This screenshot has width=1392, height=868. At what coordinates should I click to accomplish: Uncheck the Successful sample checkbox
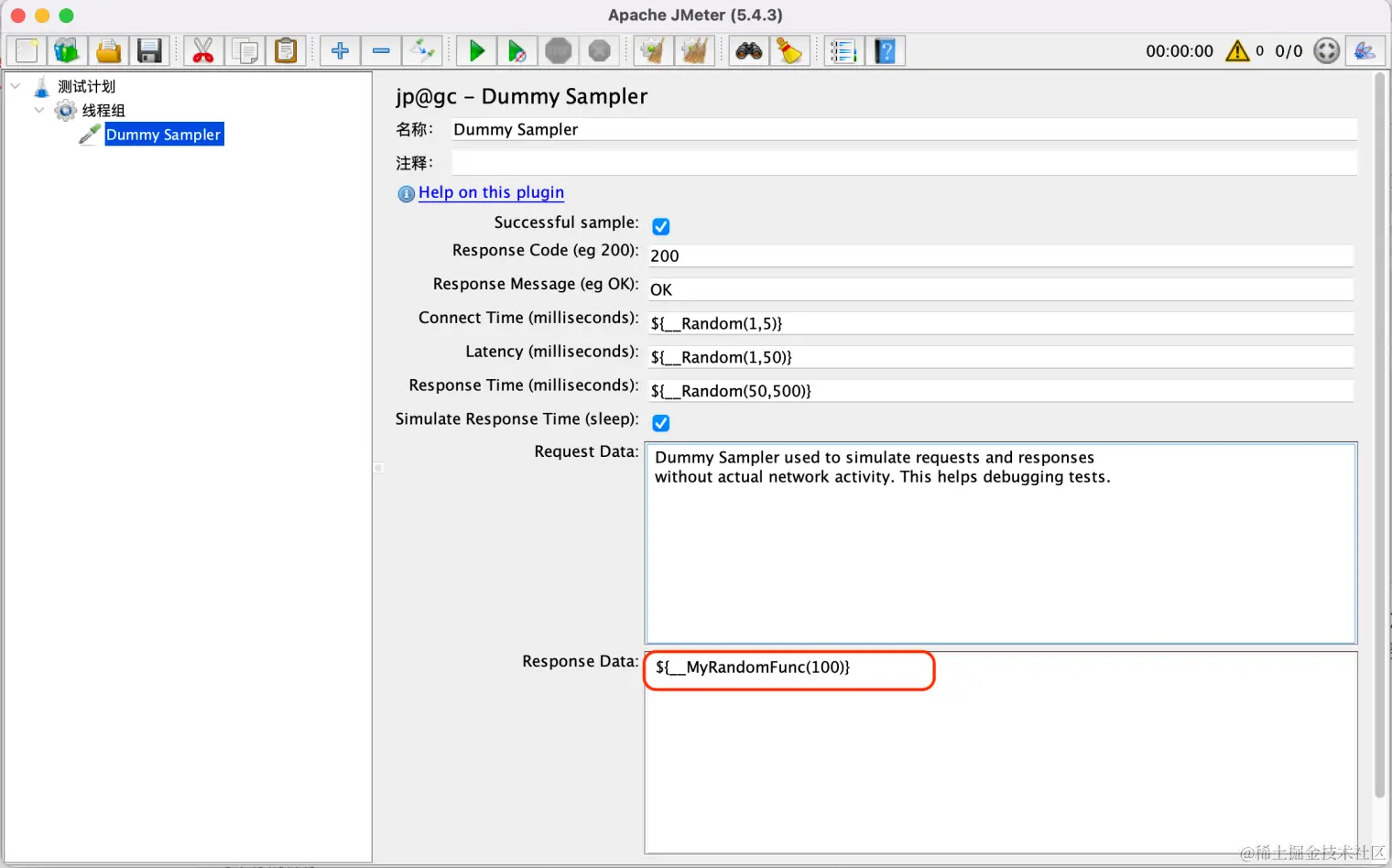click(x=660, y=226)
